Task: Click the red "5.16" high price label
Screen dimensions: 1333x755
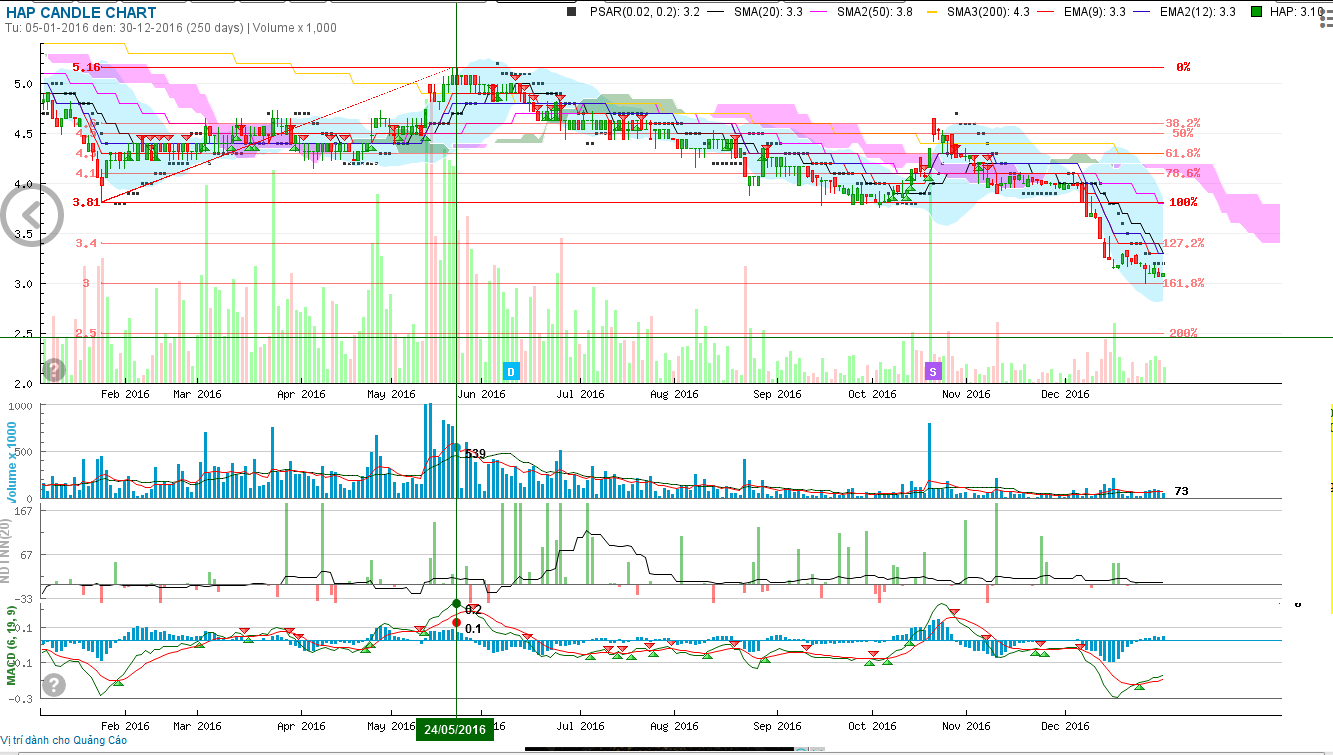Action: pos(88,67)
